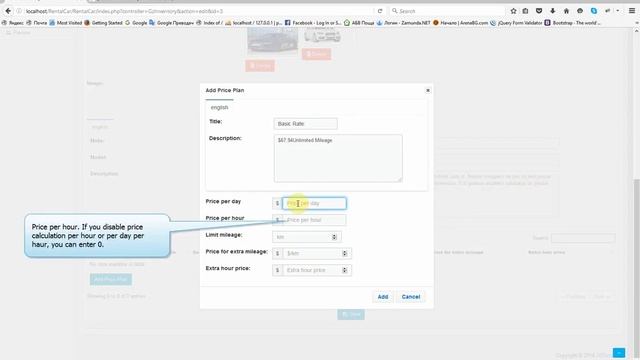
Task: Click the Extra hour price spinner arrows
Action: click(x=345, y=270)
